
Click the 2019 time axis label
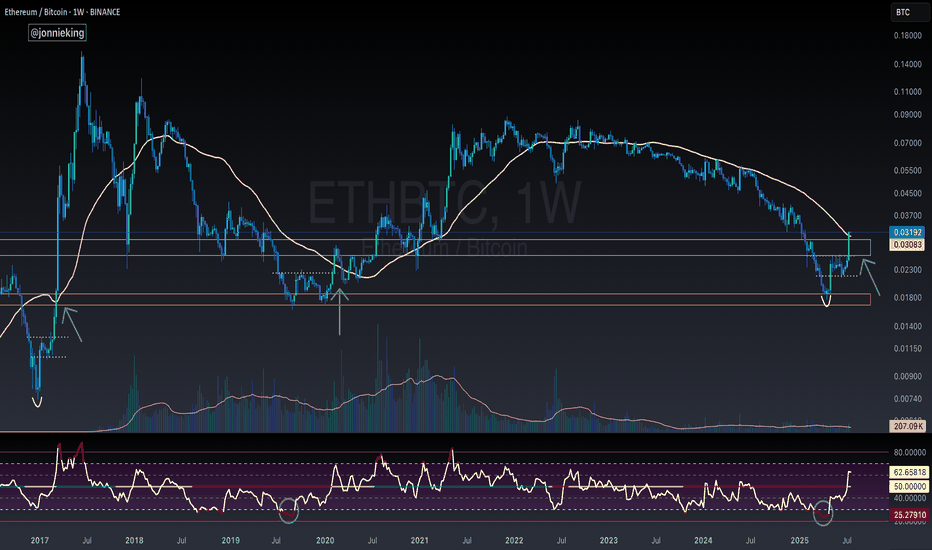click(x=231, y=540)
